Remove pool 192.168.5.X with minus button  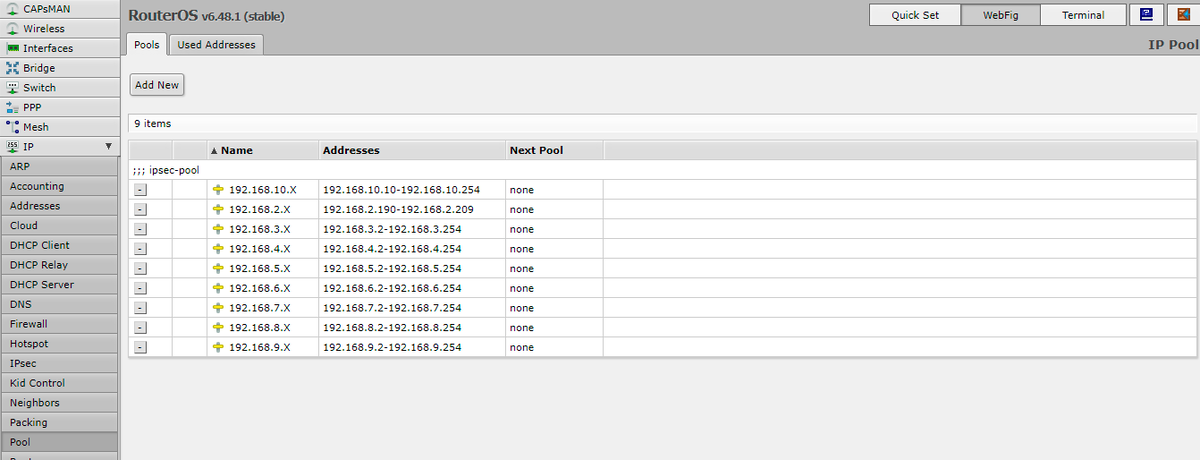click(x=140, y=269)
